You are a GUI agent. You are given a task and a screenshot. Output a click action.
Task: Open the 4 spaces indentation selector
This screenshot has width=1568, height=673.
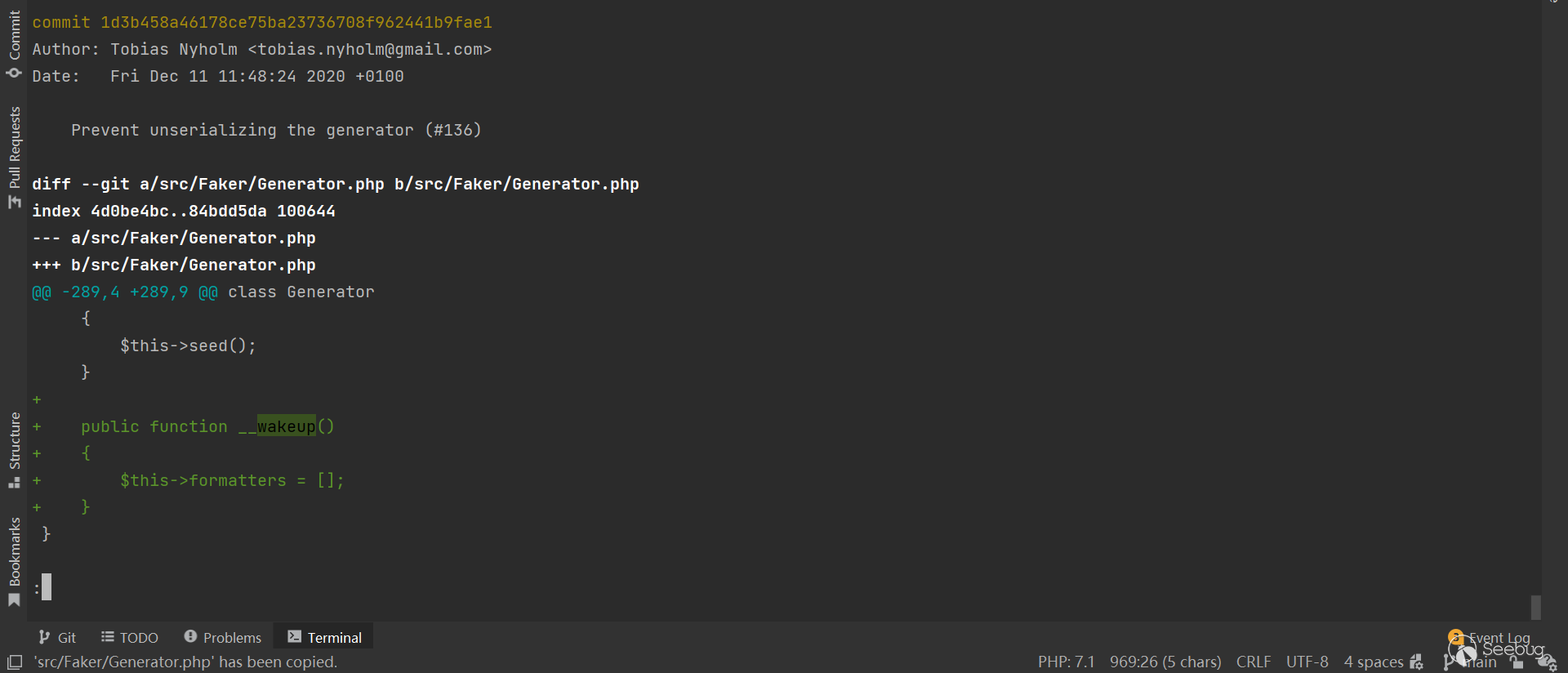(x=1374, y=662)
